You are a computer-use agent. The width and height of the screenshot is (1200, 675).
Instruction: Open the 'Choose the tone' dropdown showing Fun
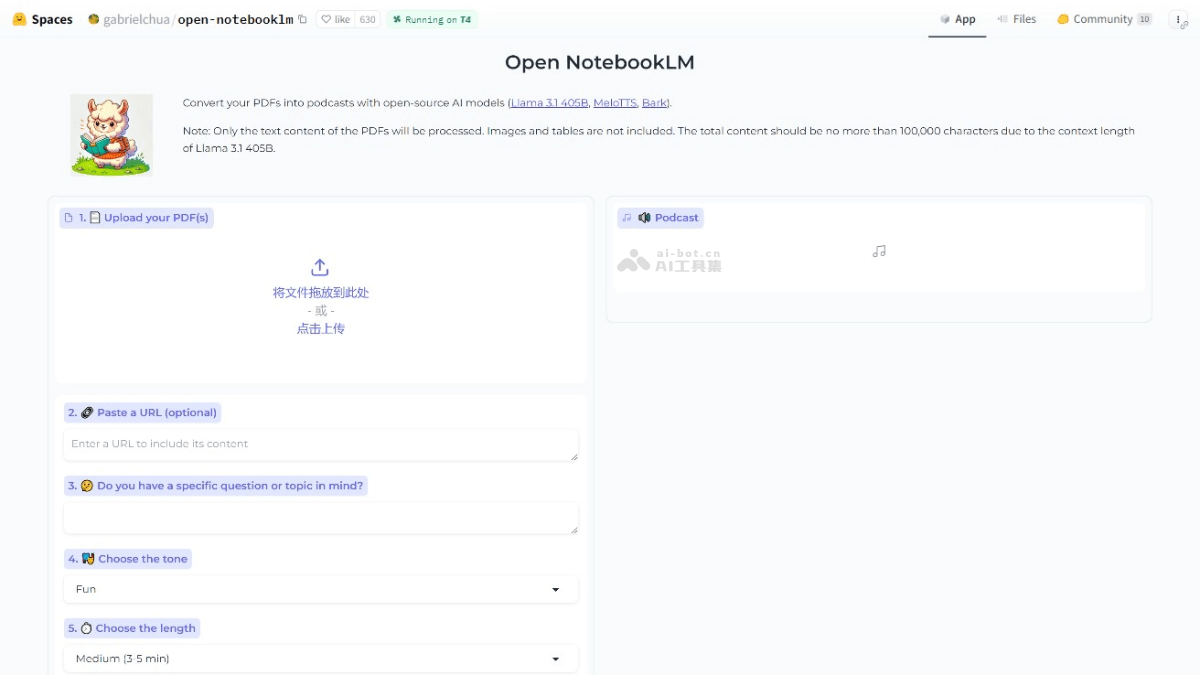[x=320, y=589]
